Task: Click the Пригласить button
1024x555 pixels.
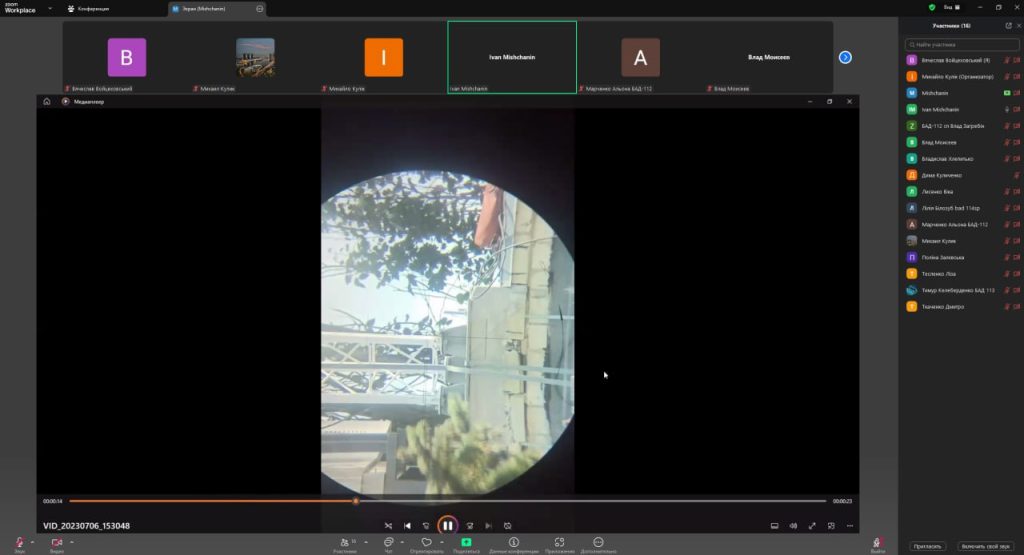Action: (927, 546)
